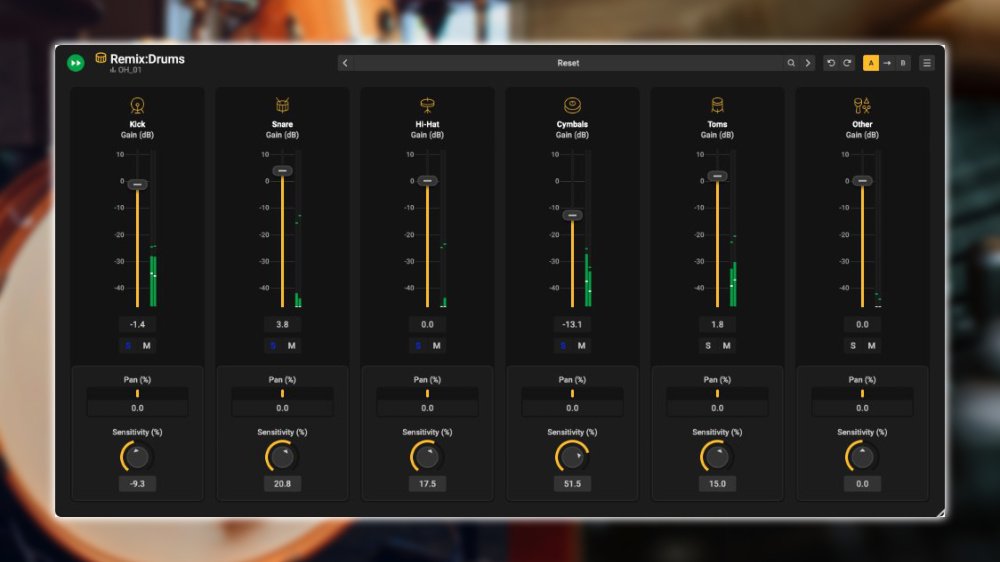Click the Snare drum icon
Image resolution: width=1000 pixels, height=562 pixels.
click(282, 105)
